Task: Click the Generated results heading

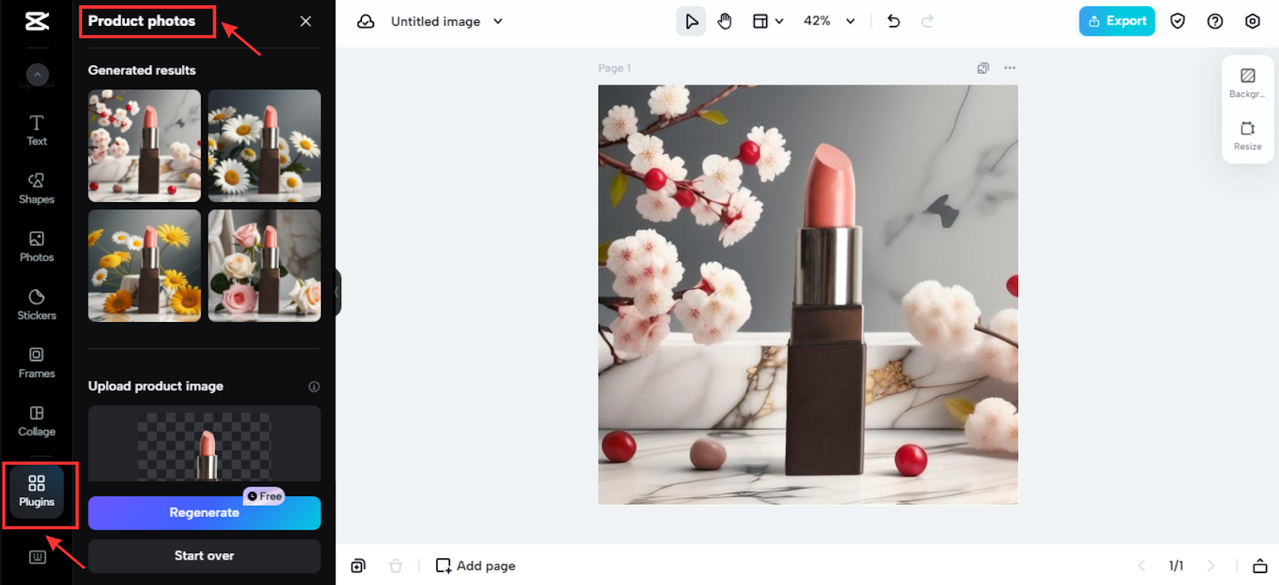Action: tap(142, 70)
